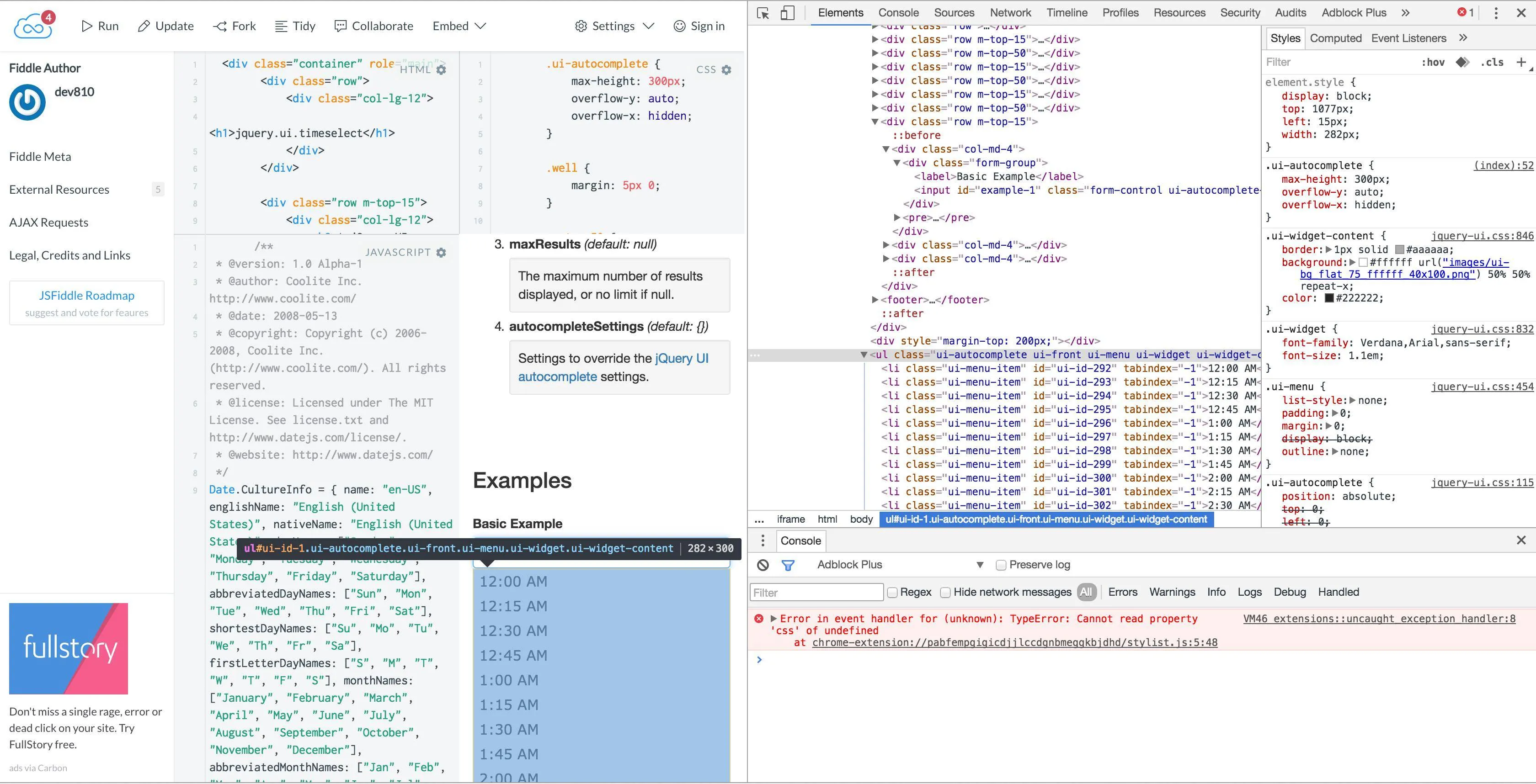Click the new style rule plus icon
Screen dimensions: 1536x784
pyautogui.click(x=1521, y=62)
